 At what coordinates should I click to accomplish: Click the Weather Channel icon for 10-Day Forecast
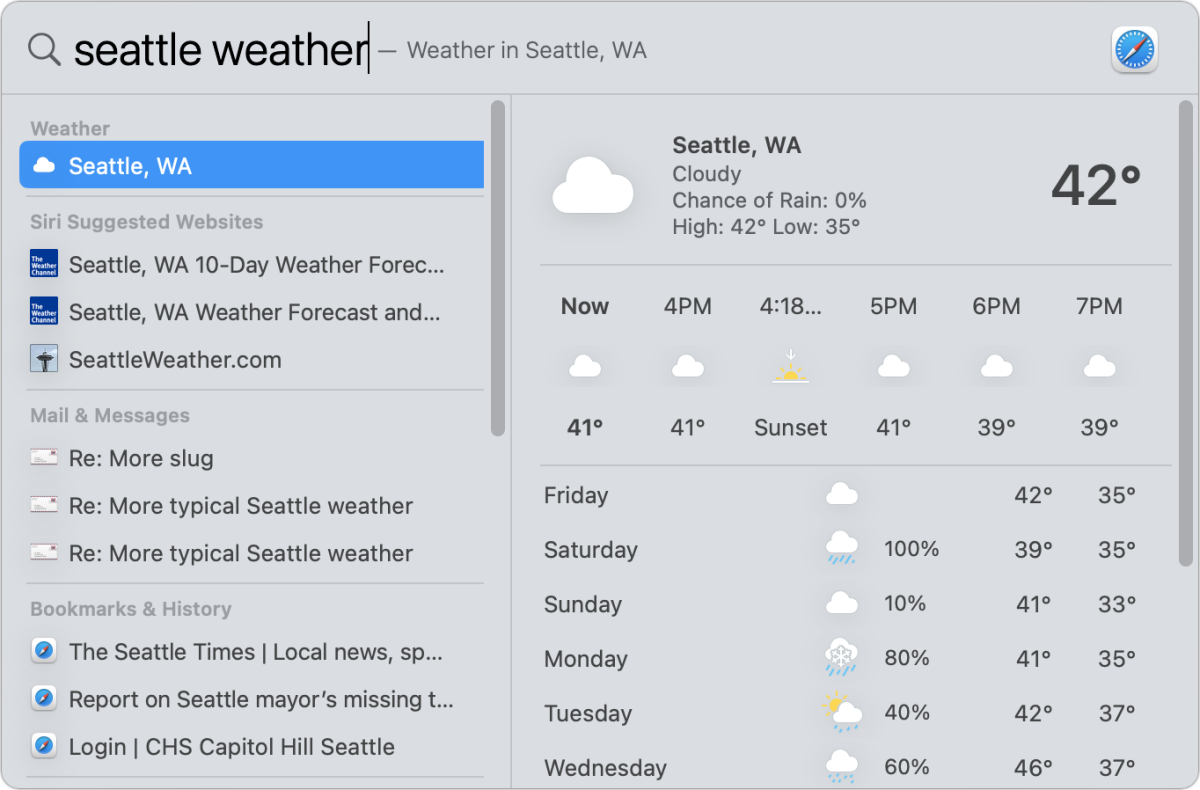click(44, 264)
